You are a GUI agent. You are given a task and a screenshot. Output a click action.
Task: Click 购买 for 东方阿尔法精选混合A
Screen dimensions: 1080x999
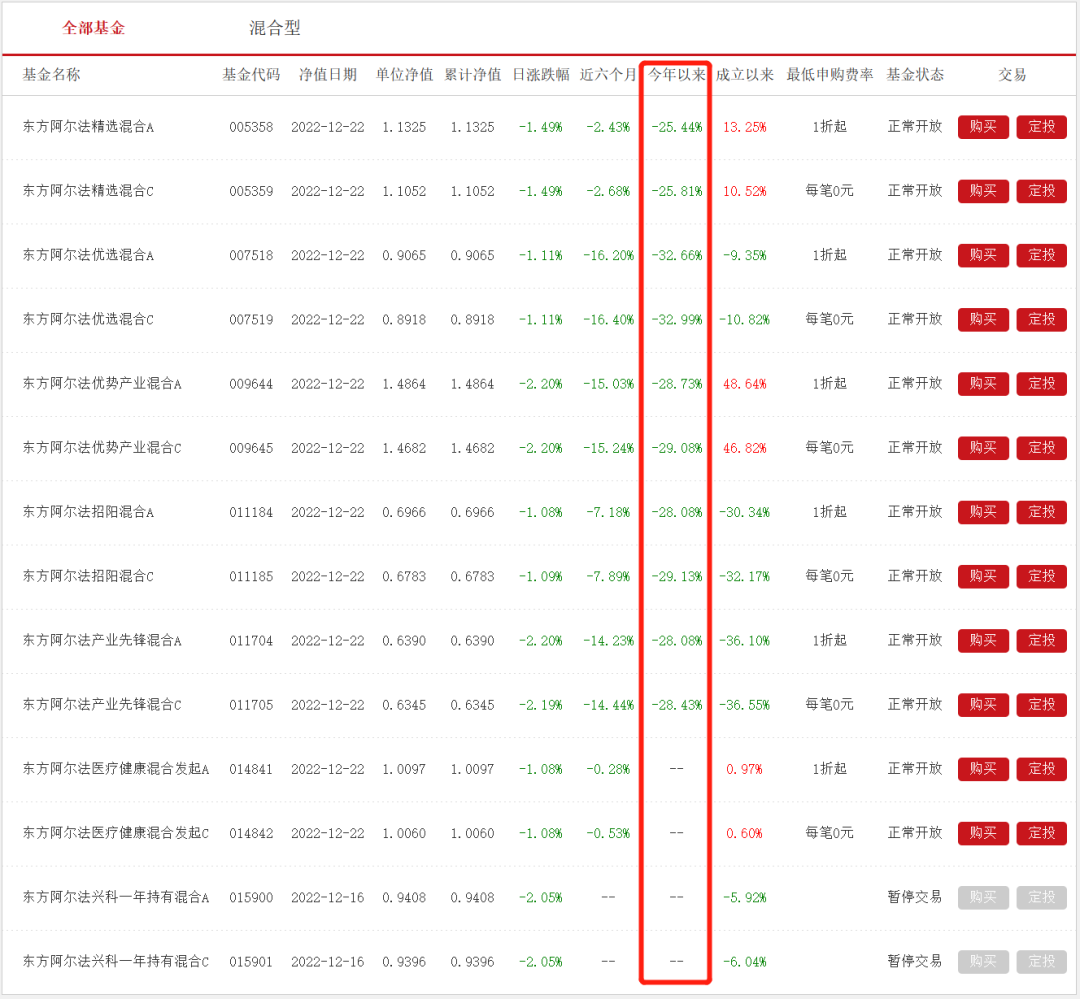pyautogui.click(x=982, y=127)
